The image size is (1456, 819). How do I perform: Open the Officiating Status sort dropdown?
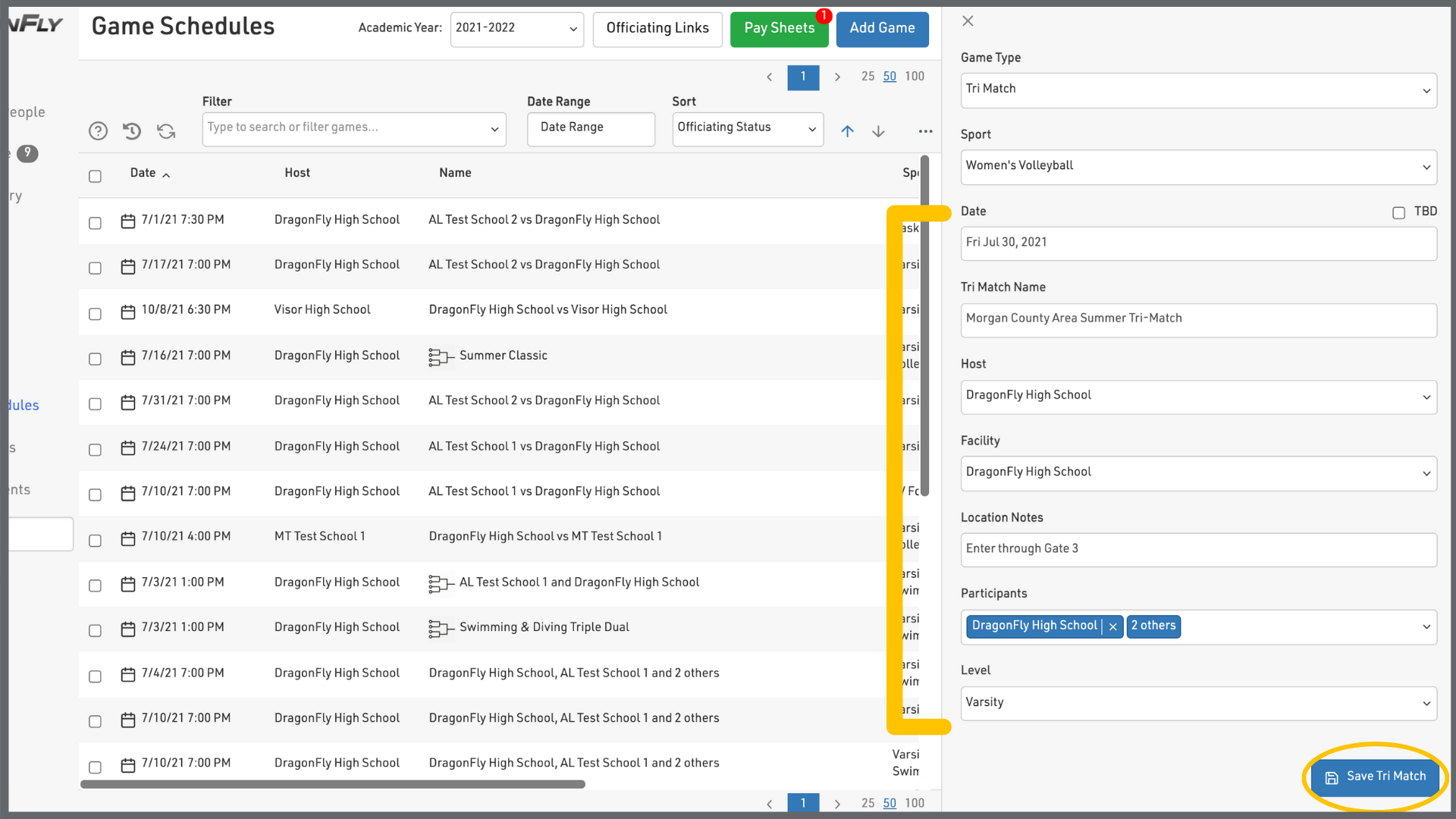pos(747,128)
